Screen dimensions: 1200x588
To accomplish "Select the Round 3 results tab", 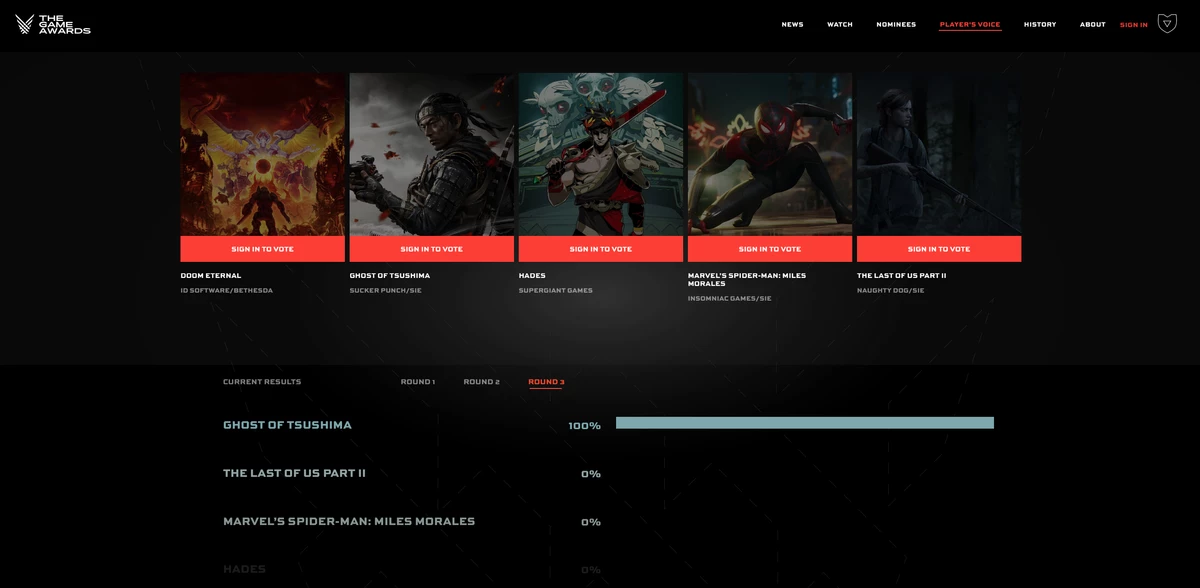I will (x=546, y=382).
